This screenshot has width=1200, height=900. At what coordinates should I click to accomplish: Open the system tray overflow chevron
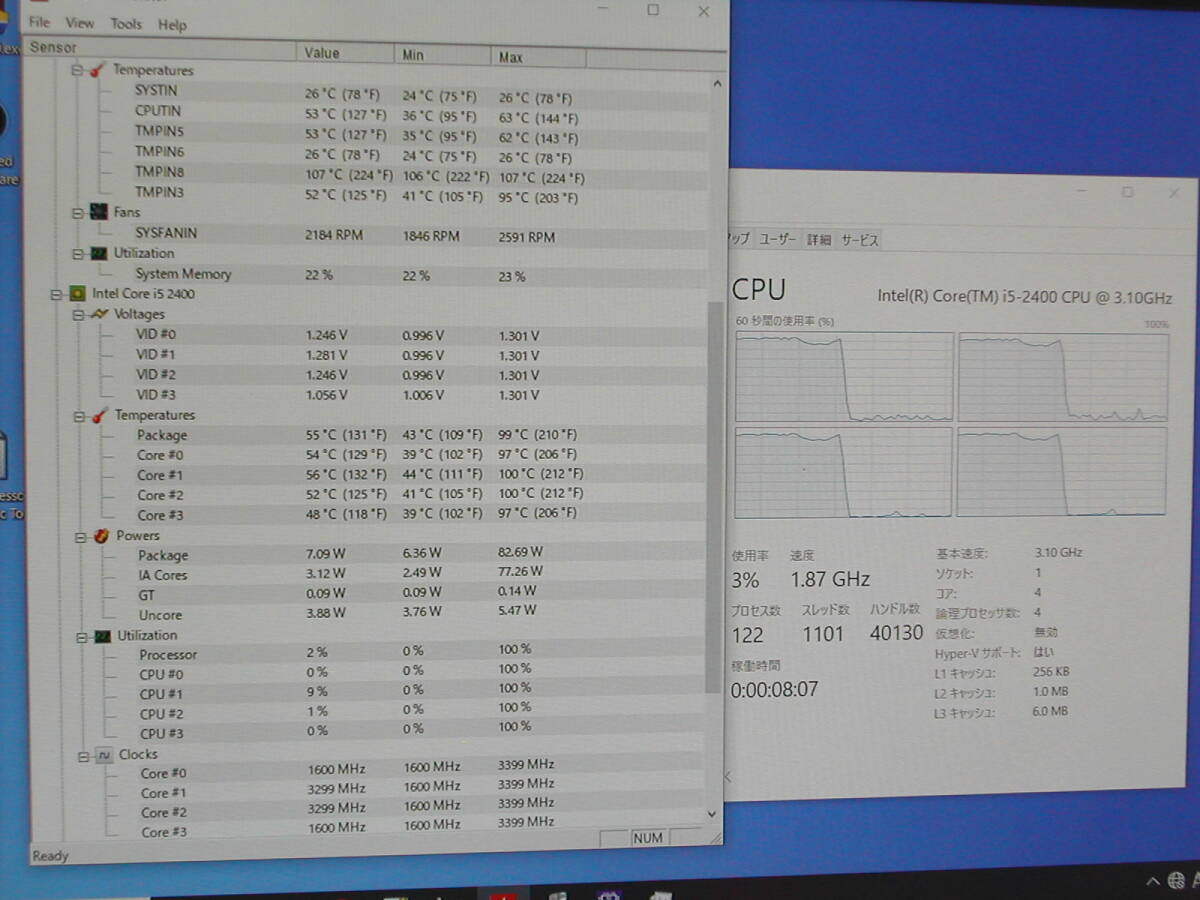coord(1151,881)
